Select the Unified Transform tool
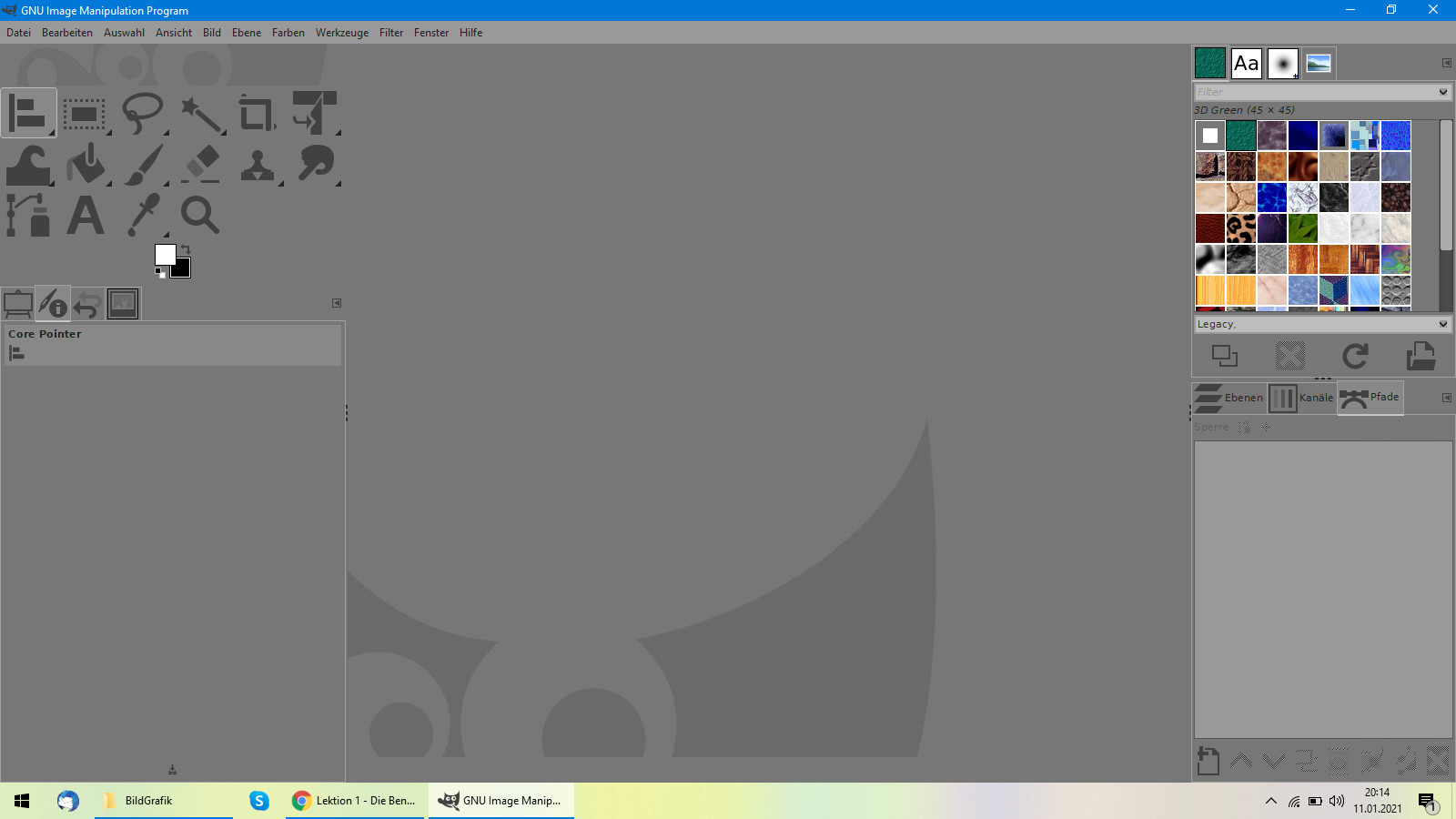 click(315, 113)
